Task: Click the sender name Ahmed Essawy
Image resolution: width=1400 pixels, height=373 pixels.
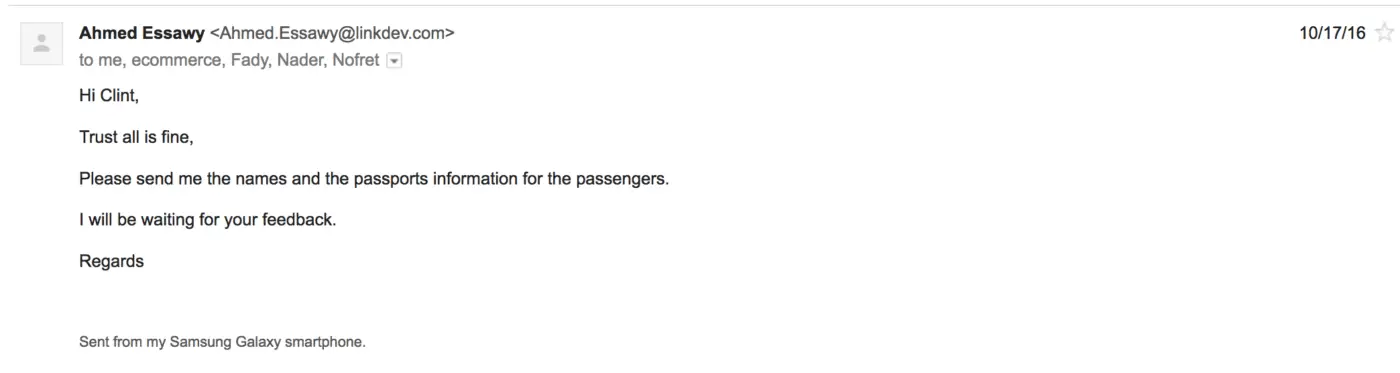Action: point(142,34)
